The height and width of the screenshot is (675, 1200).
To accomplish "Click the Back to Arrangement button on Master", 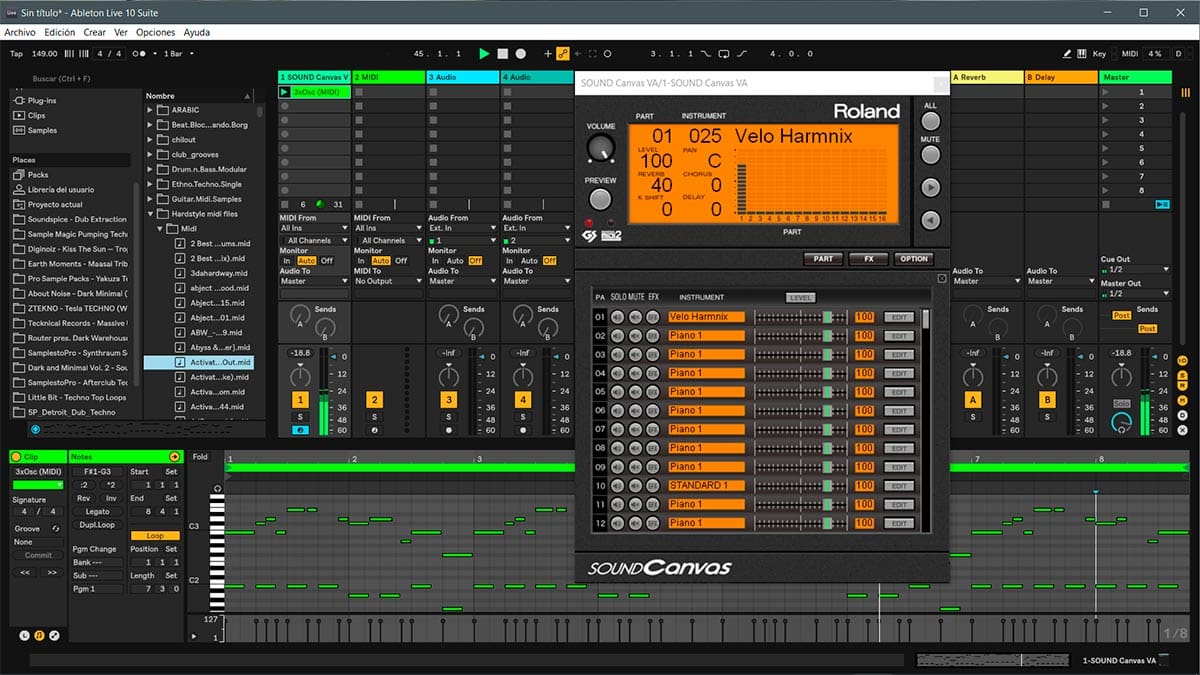I will (x=1161, y=204).
